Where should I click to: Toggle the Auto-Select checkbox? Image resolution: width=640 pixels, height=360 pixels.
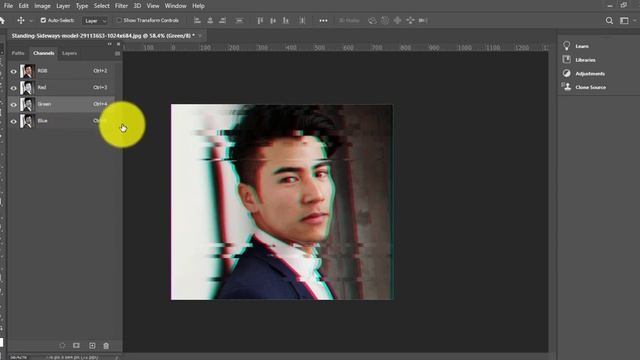[43, 20]
